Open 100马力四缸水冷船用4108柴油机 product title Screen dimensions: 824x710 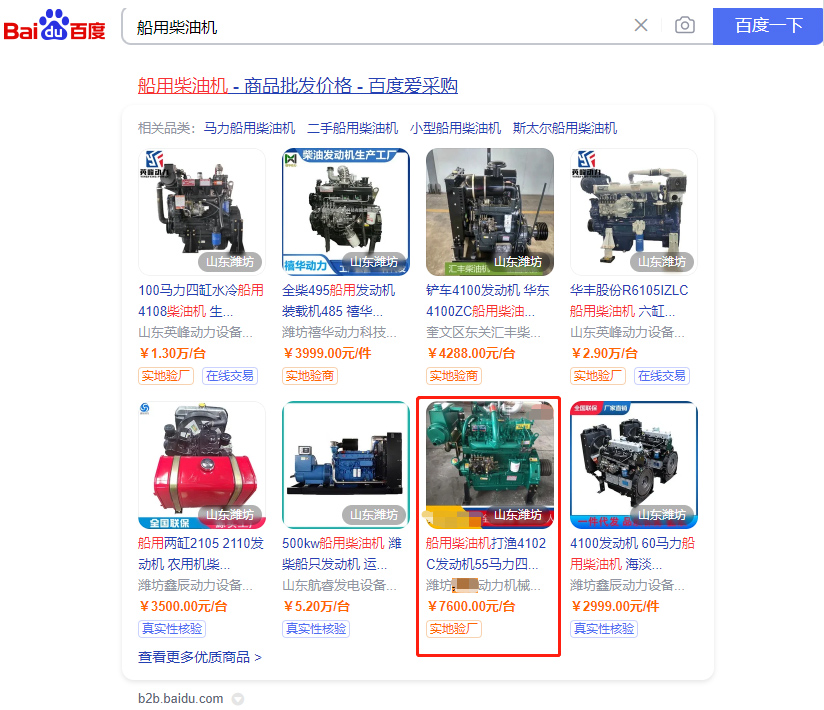(201, 301)
